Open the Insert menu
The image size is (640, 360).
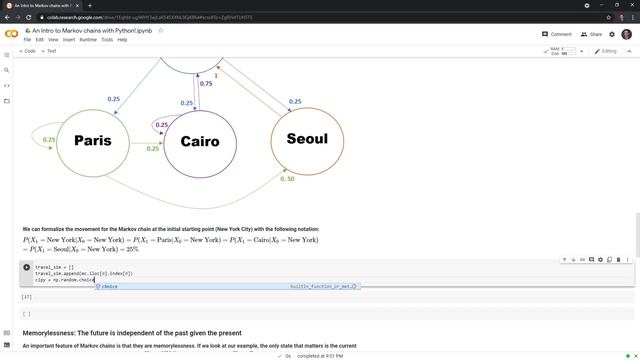click(x=69, y=40)
